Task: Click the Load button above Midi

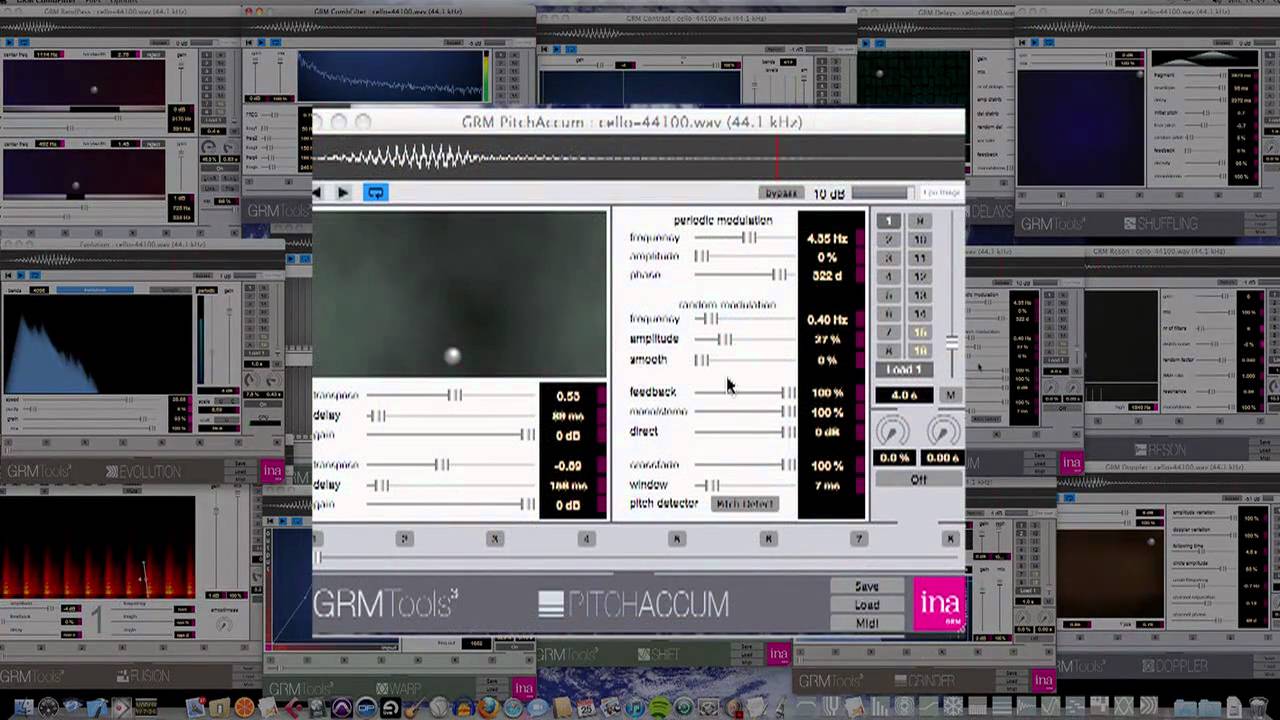Action: [x=867, y=605]
